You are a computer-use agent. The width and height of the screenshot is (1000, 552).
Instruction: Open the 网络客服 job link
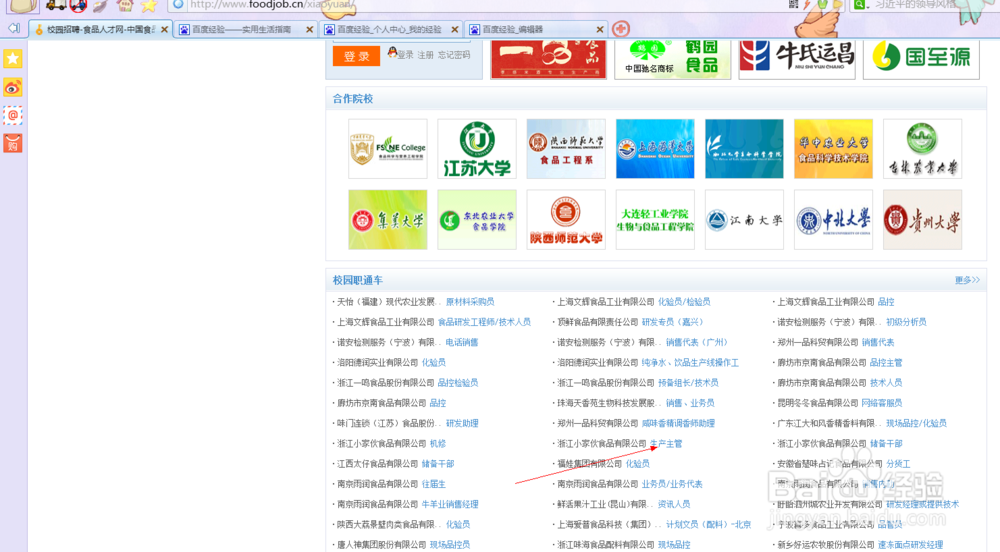click(881, 403)
